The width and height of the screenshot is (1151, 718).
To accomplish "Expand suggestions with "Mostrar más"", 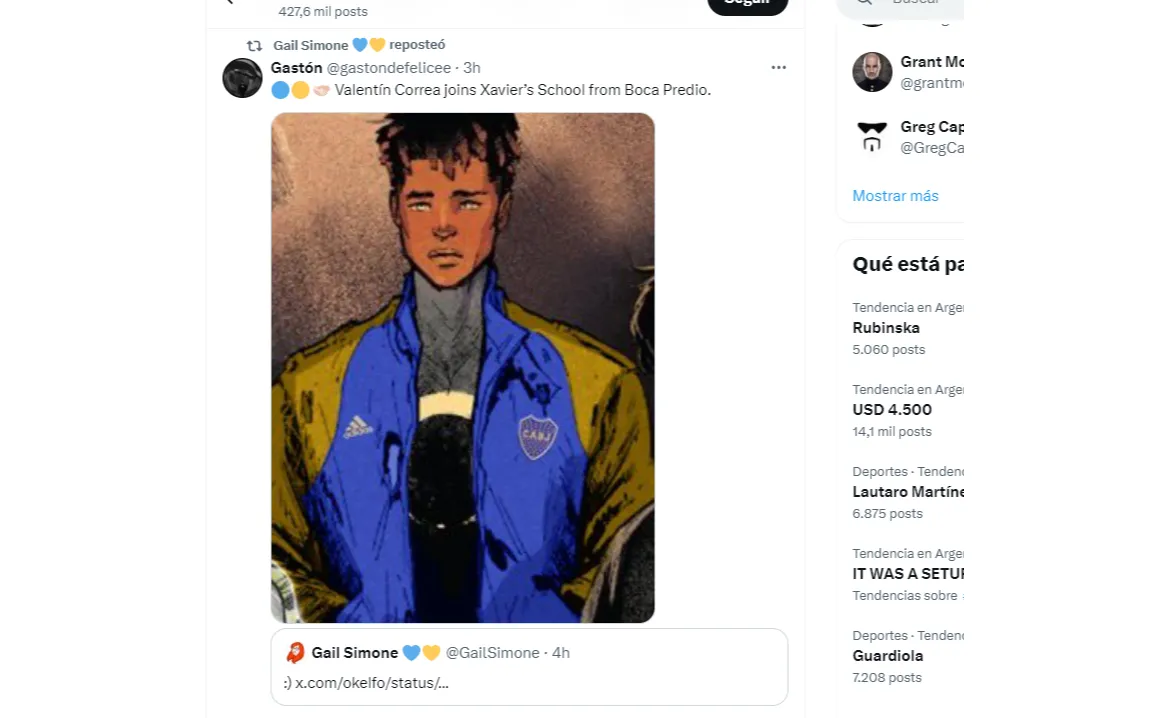I will 895,196.
